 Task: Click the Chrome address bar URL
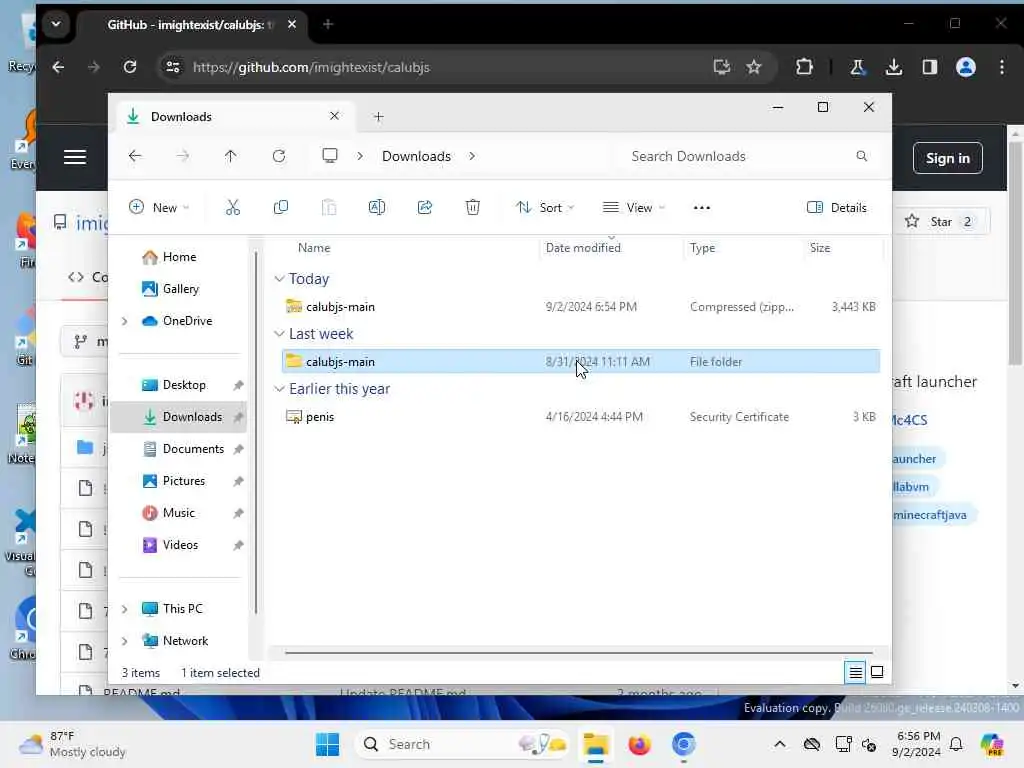tap(311, 67)
